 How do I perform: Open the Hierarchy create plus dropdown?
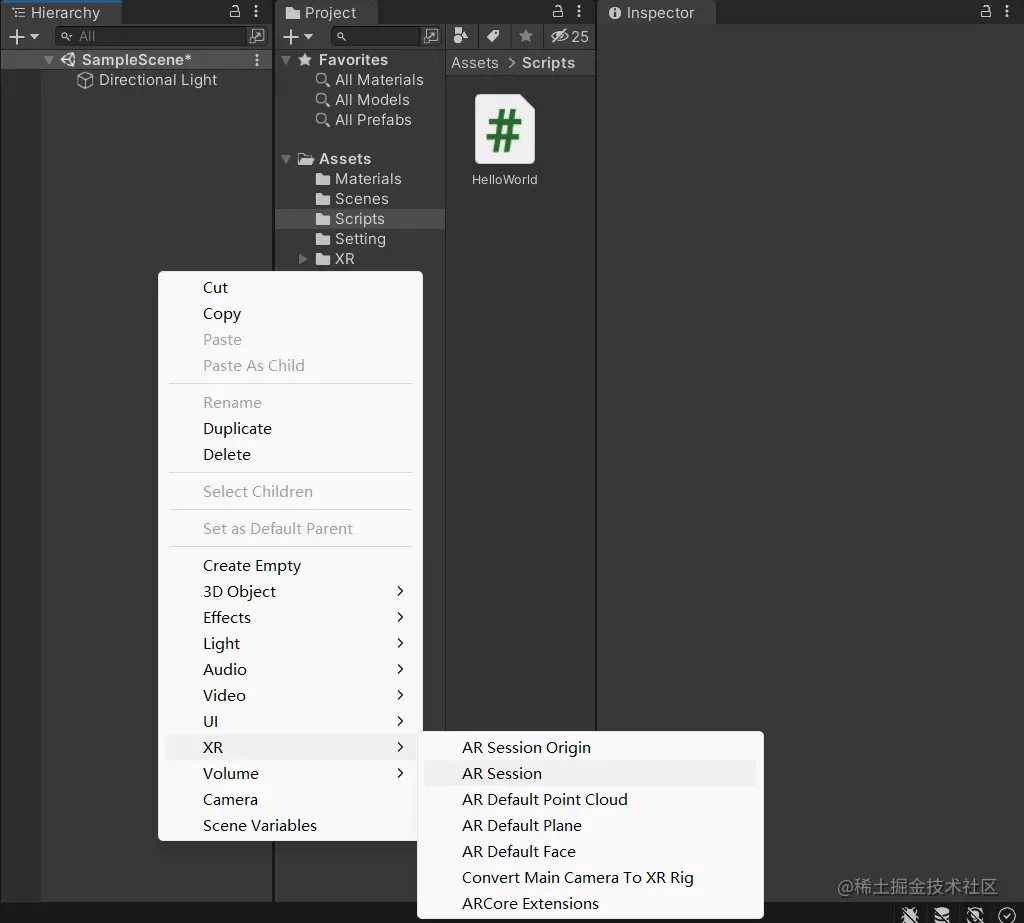pyautogui.click(x=24, y=37)
